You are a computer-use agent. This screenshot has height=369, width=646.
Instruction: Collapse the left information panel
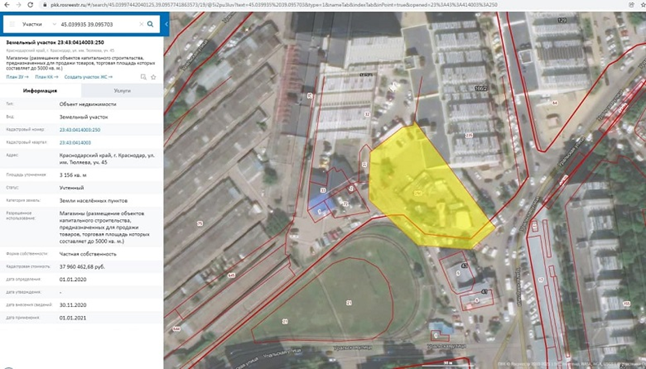click(x=166, y=24)
